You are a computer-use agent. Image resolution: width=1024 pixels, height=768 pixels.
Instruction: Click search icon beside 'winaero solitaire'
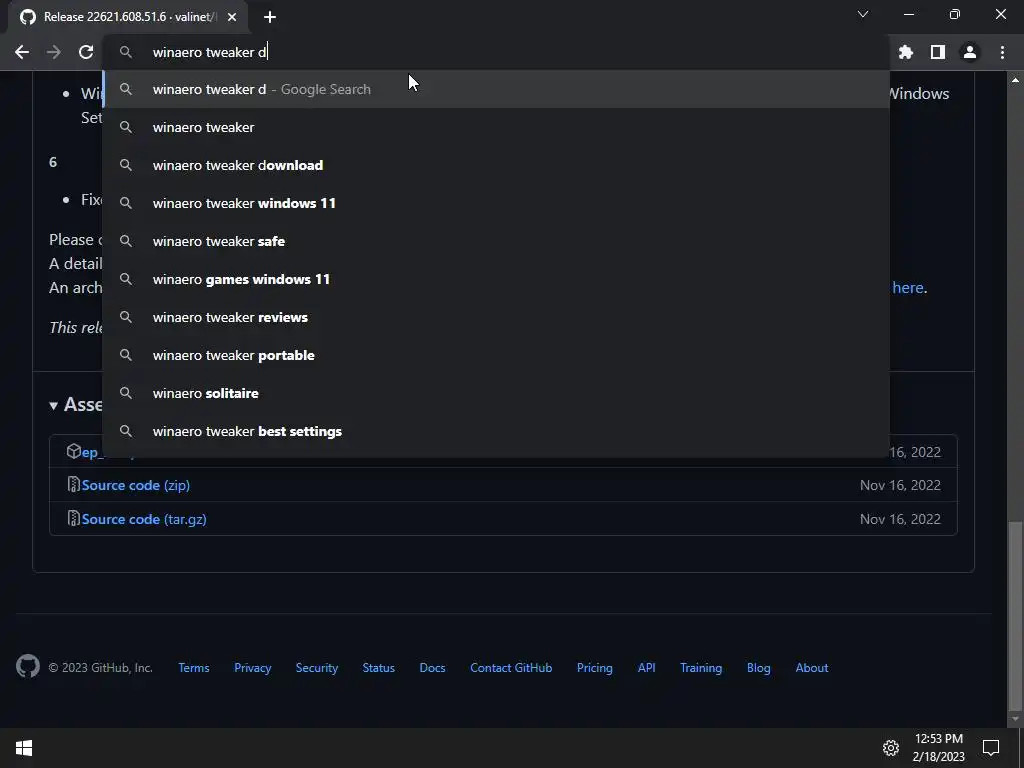[x=126, y=393]
